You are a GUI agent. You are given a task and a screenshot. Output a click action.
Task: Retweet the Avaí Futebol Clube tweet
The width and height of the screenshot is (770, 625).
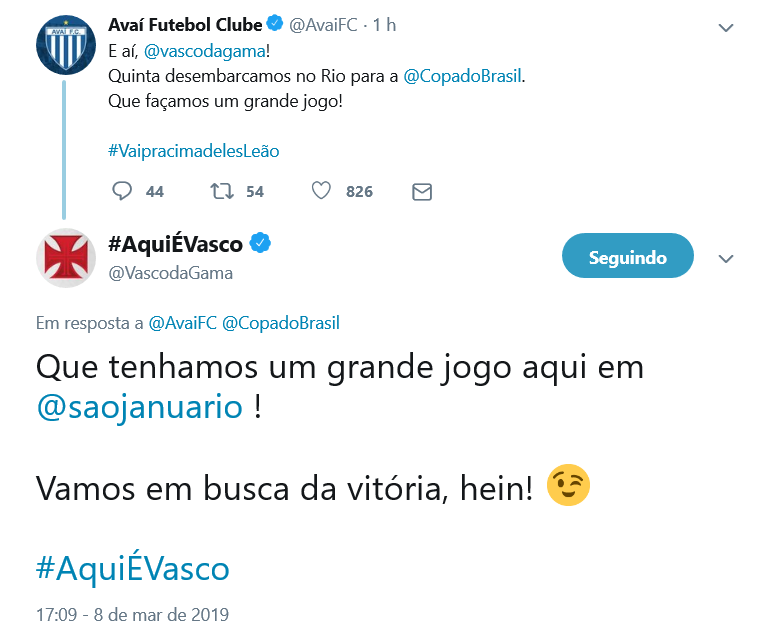222,190
